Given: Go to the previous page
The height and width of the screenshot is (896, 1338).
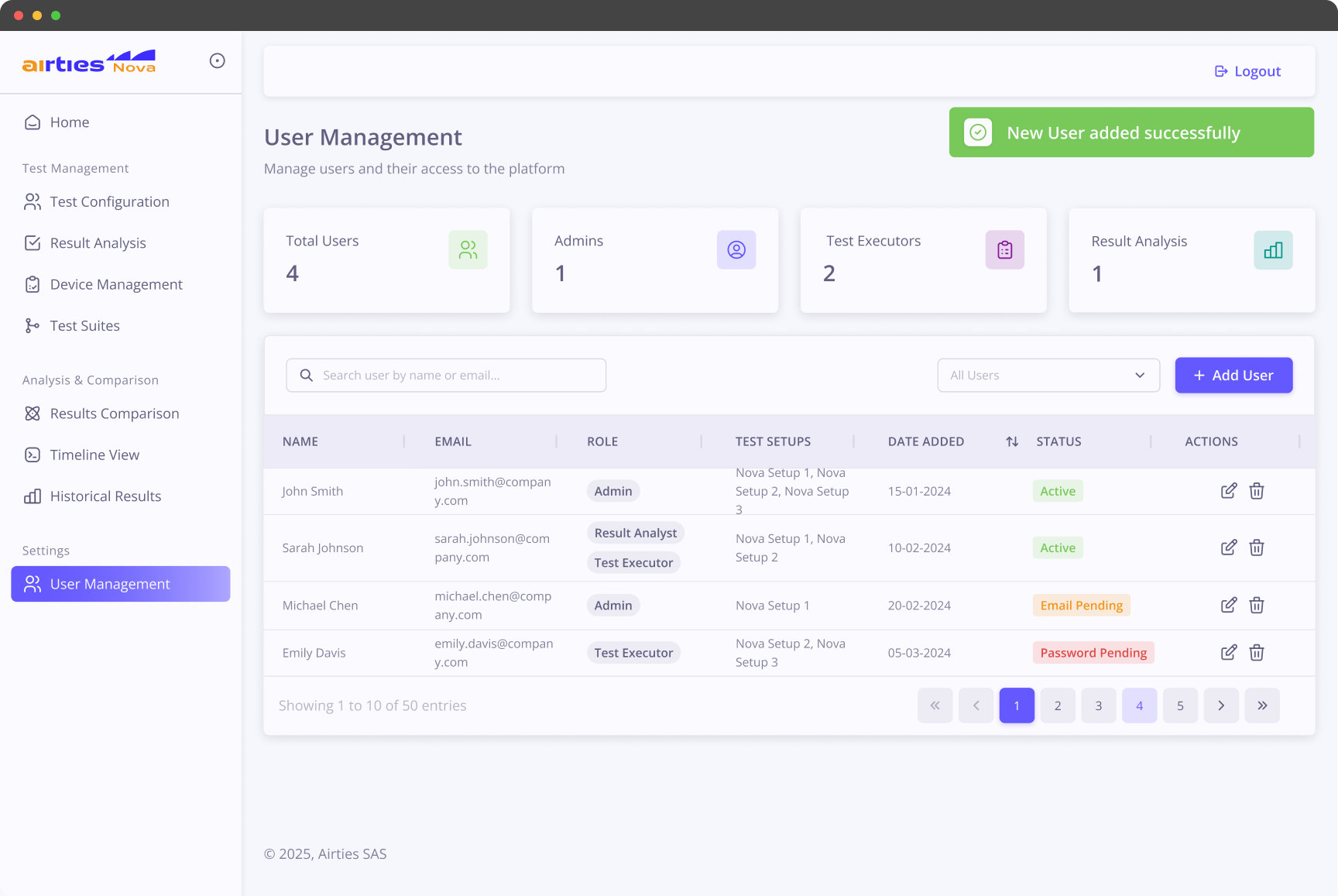Looking at the screenshot, I should point(976,705).
